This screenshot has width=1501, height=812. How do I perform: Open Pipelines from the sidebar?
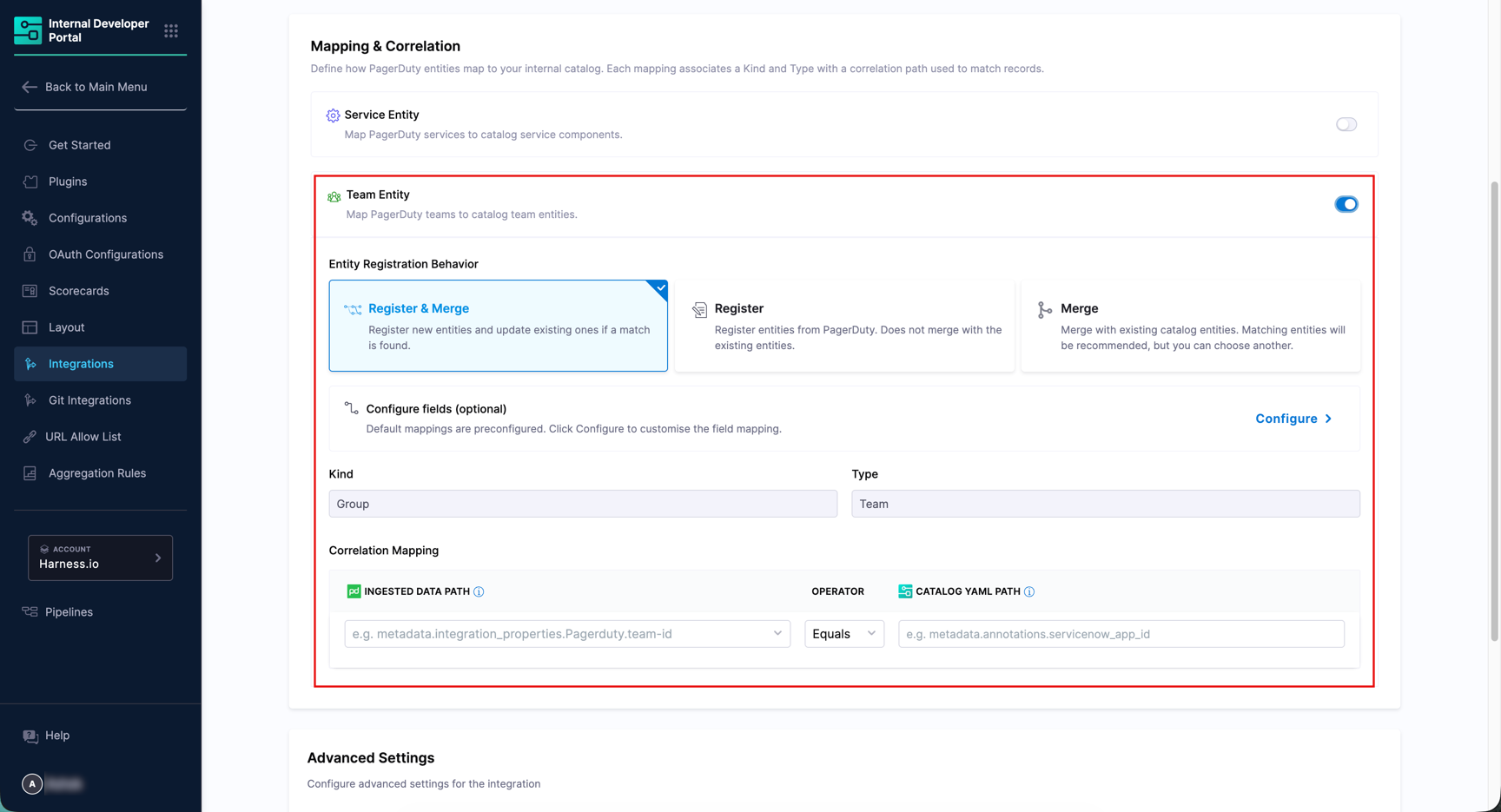coord(69,612)
